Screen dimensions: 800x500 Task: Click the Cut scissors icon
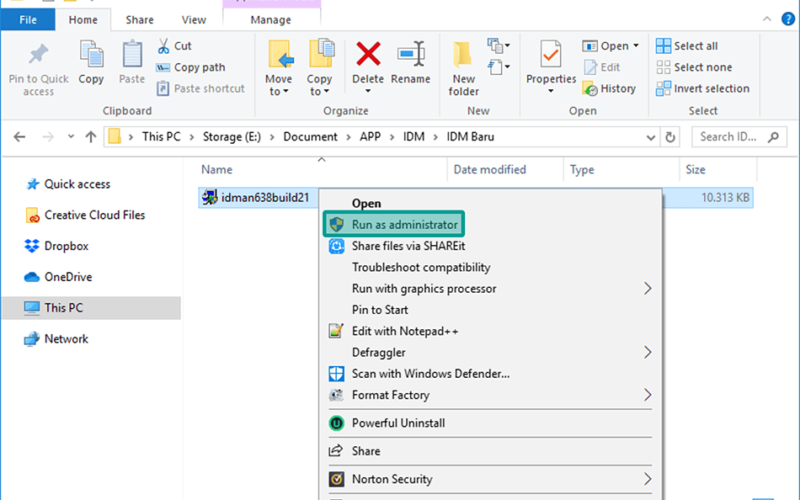[x=163, y=46]
